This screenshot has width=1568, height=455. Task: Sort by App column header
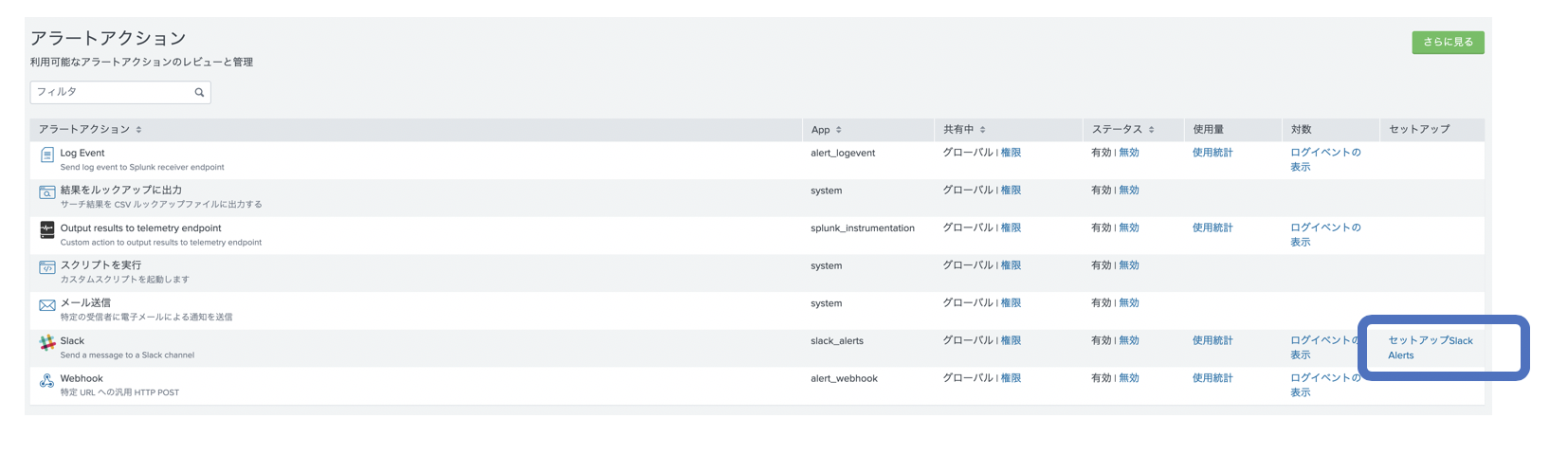pos(826,130)
